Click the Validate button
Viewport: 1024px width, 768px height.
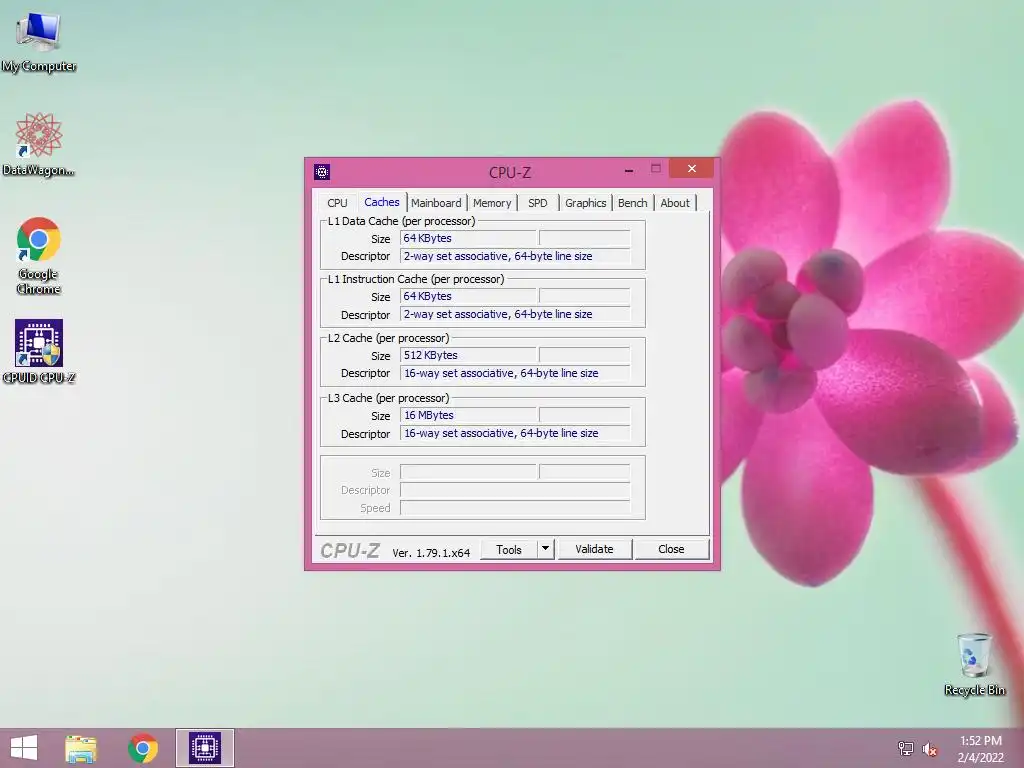(x=594, y=549)
